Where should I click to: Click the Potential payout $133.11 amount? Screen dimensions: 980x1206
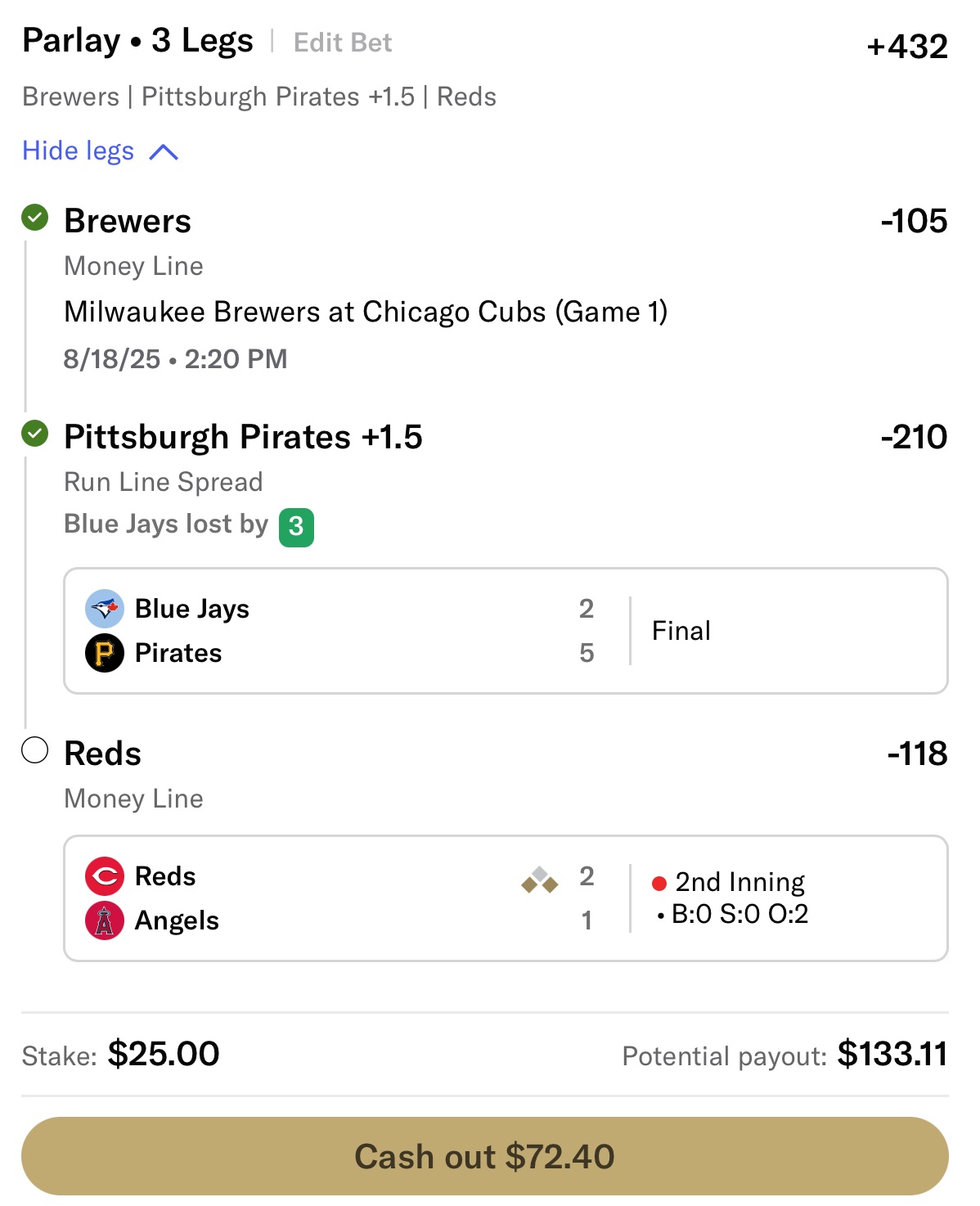pyautogui.click(x=892, y=1054)
